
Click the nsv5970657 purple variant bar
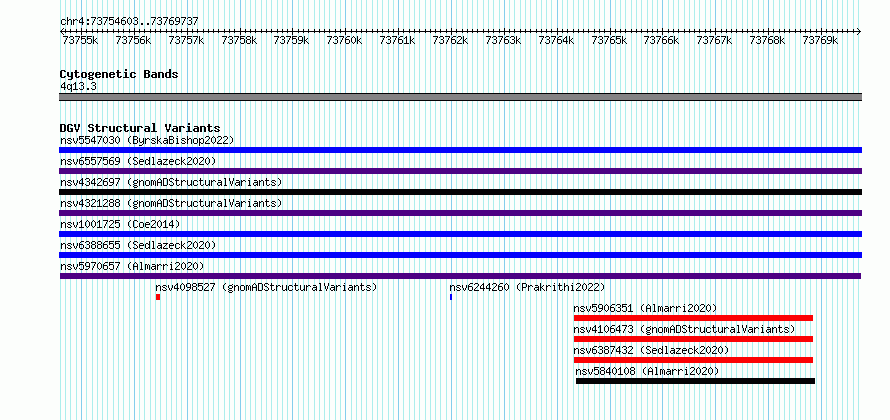pos(460,276)
